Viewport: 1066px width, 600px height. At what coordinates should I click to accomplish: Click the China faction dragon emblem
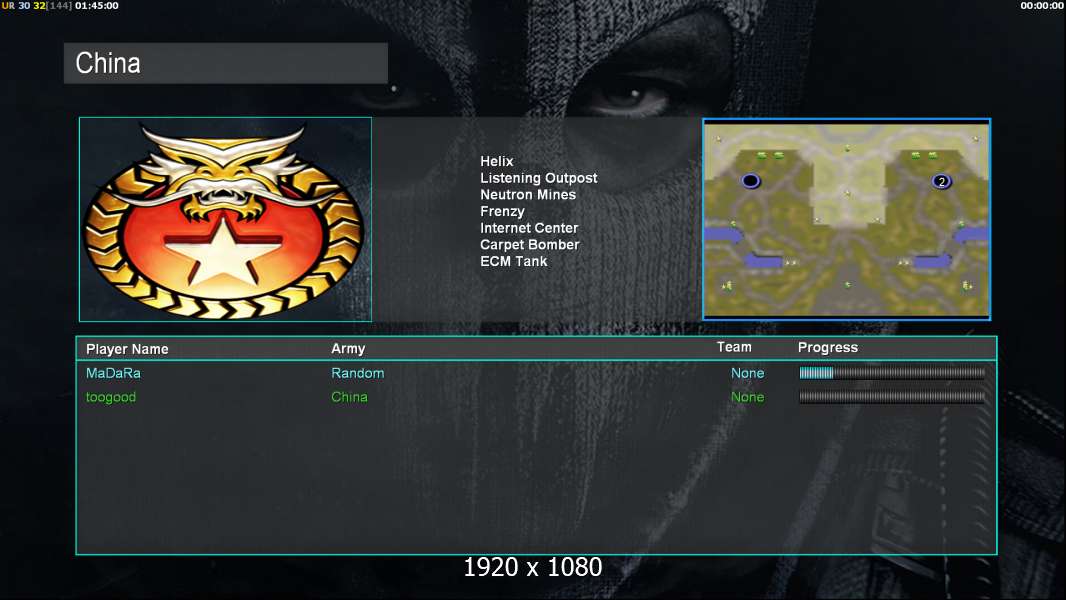[225, 219]
